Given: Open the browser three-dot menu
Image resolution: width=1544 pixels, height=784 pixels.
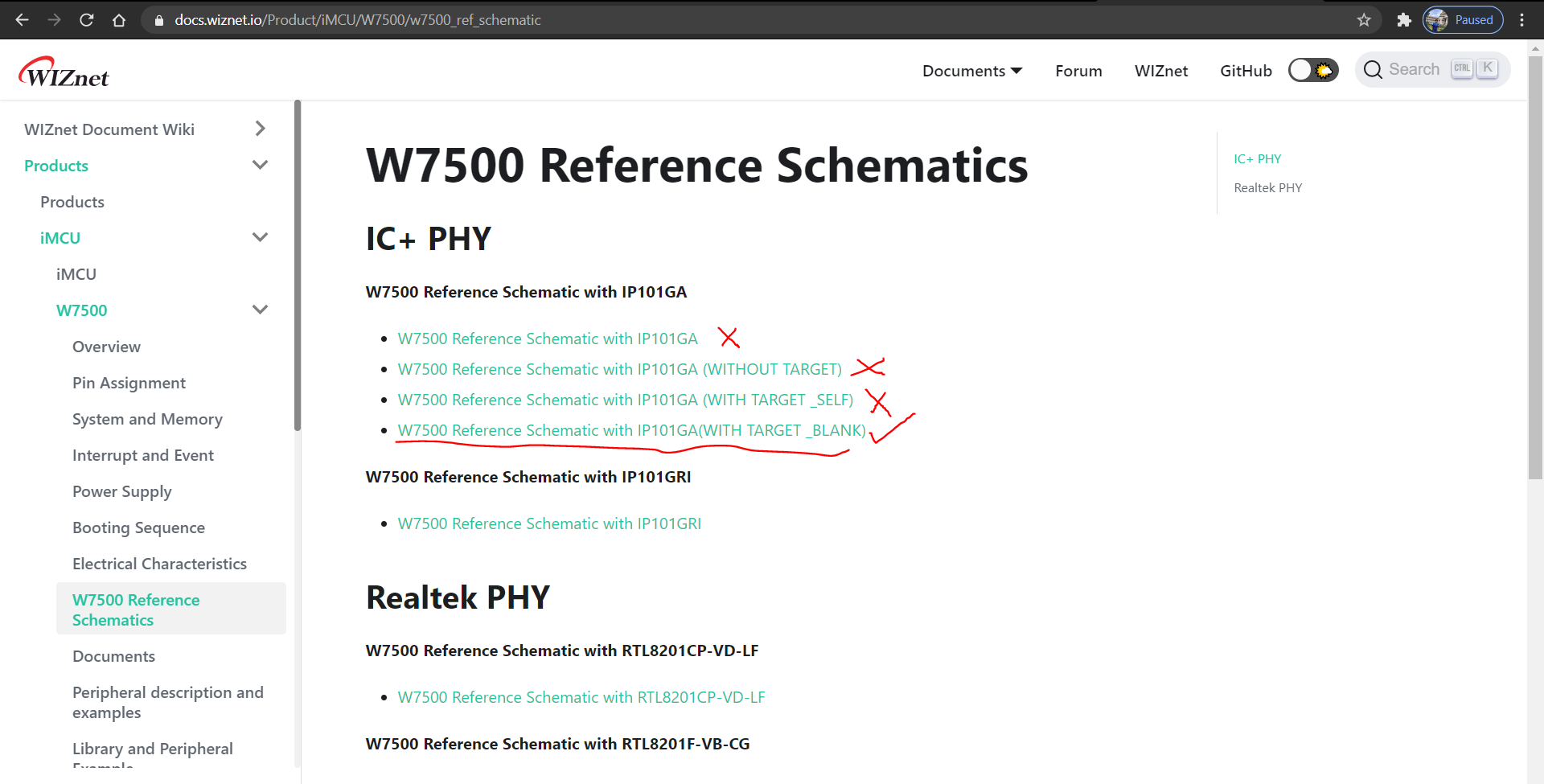Looking at the screenshot, I should (1522, 19).
